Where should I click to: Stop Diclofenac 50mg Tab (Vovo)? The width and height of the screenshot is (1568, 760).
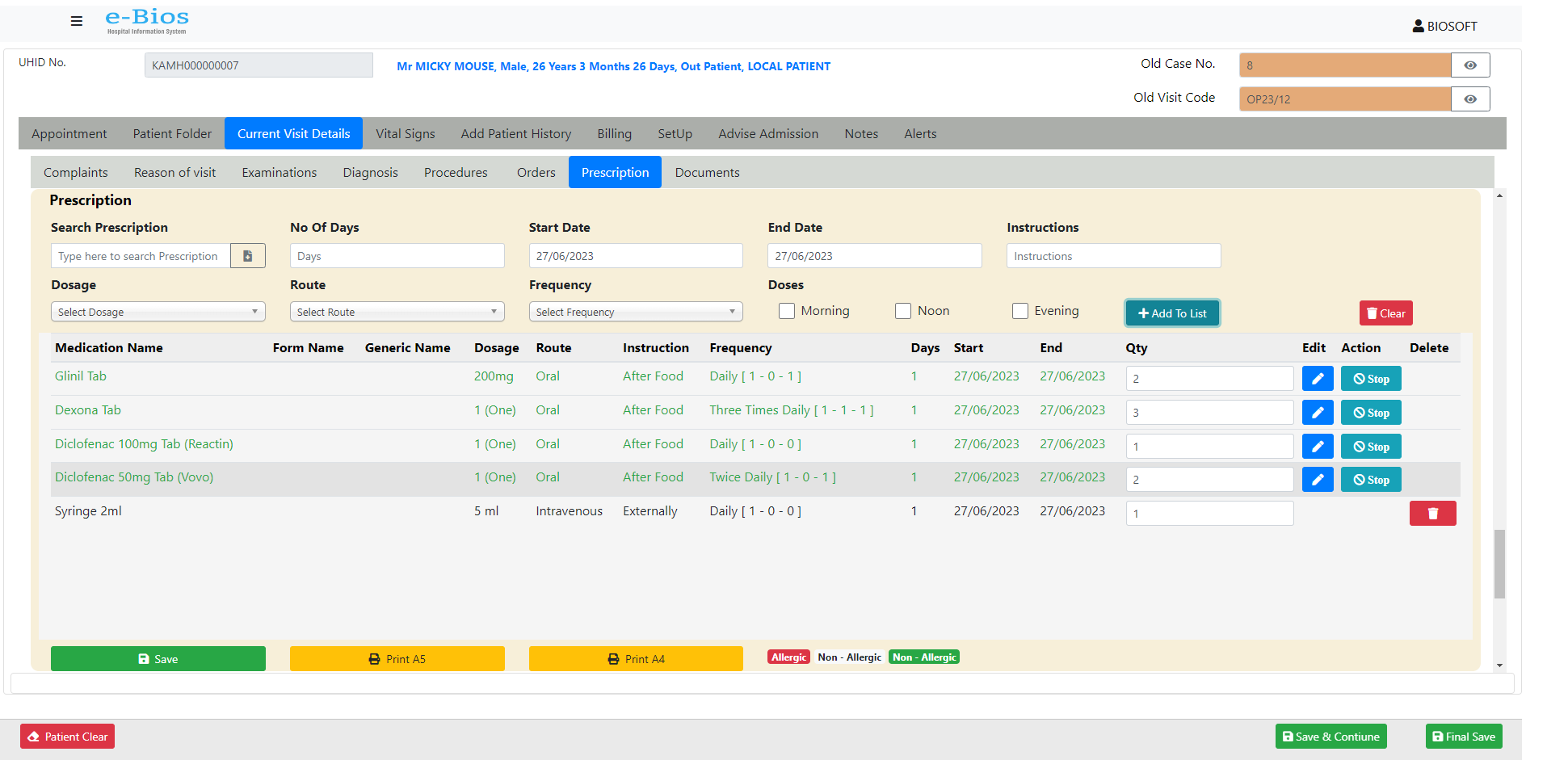pyautogui.click(x=1371, y=480)
